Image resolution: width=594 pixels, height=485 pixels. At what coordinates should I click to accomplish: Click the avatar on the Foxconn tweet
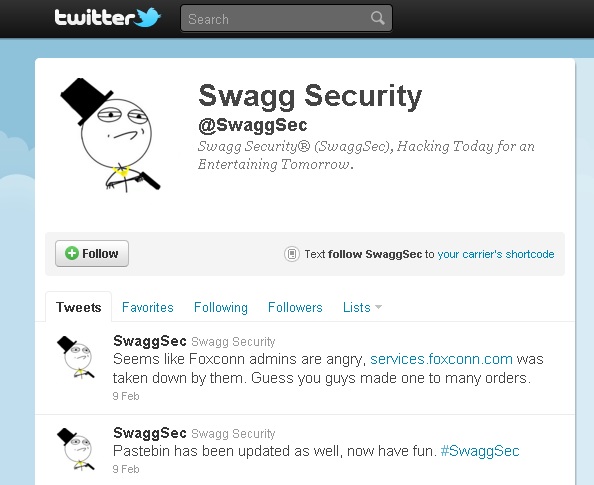point(75,357)
